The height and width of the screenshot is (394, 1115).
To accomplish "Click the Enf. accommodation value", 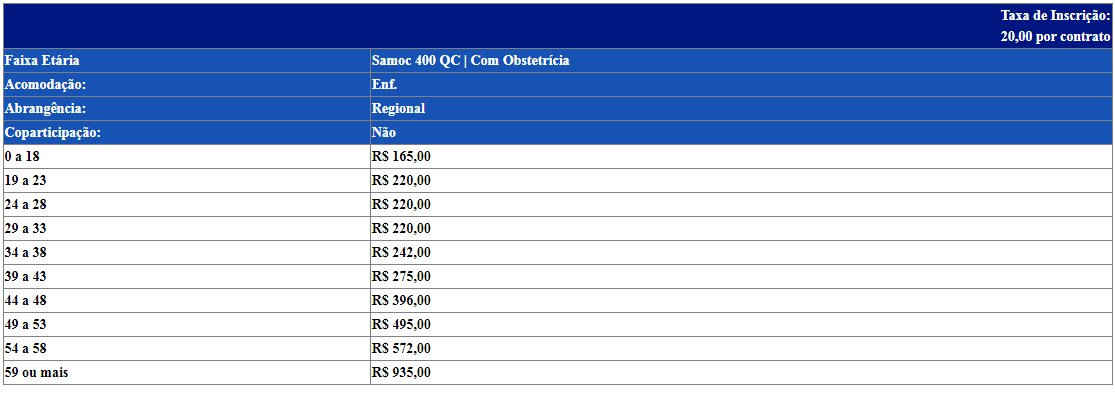I will click(x=385, y=85).
